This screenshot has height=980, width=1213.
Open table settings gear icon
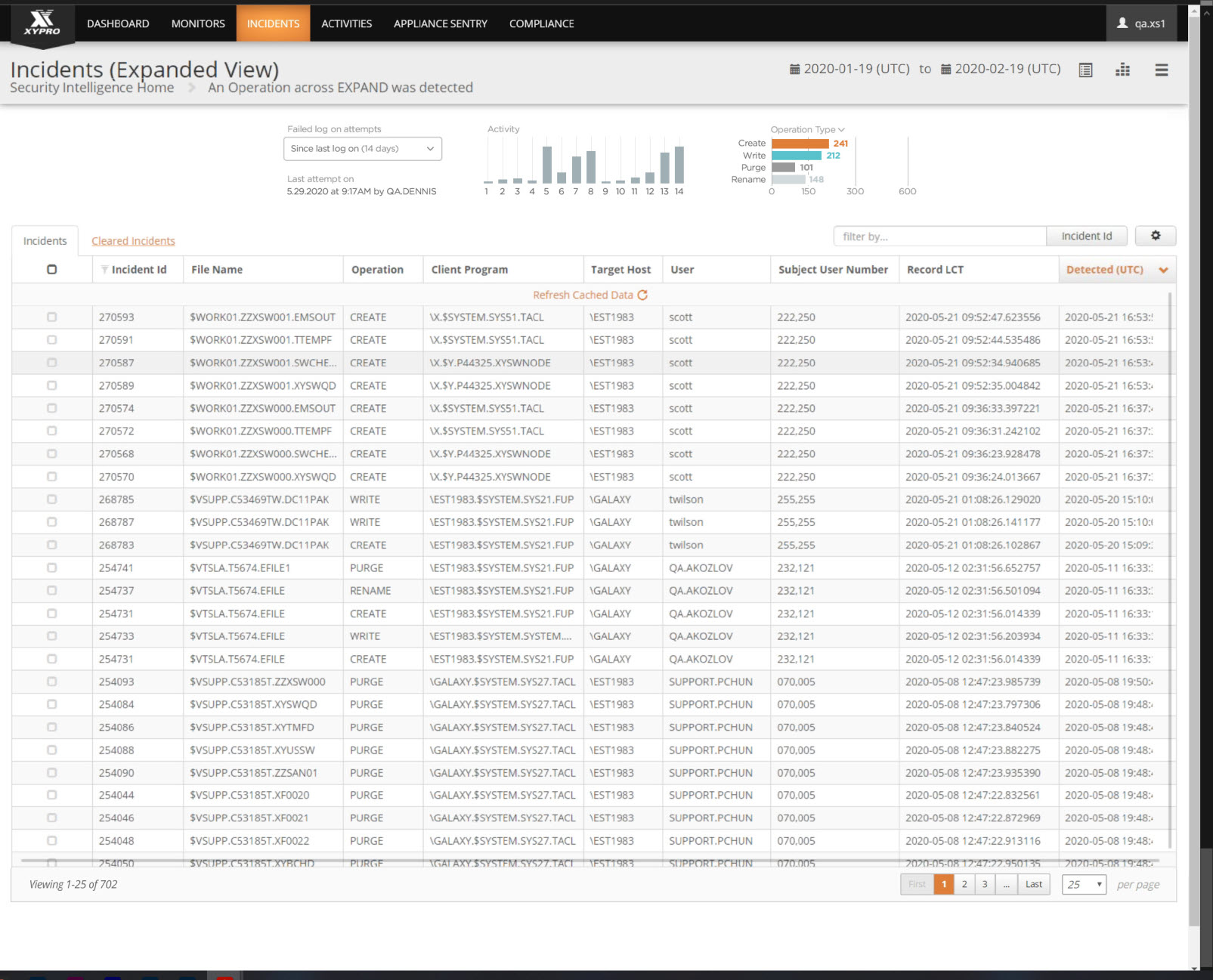coord(1156,236)
